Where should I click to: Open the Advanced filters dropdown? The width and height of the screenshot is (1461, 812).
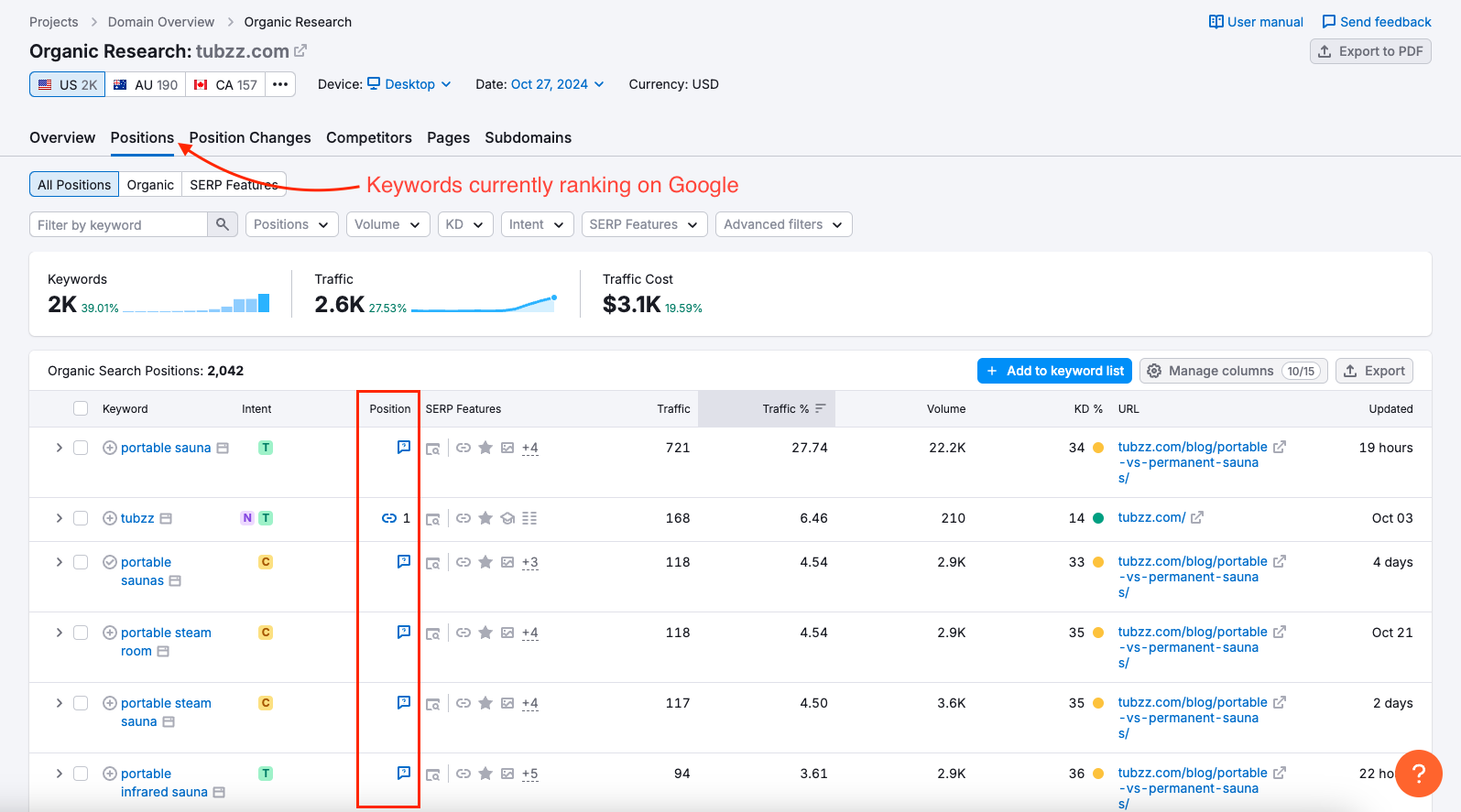point(784,224)
